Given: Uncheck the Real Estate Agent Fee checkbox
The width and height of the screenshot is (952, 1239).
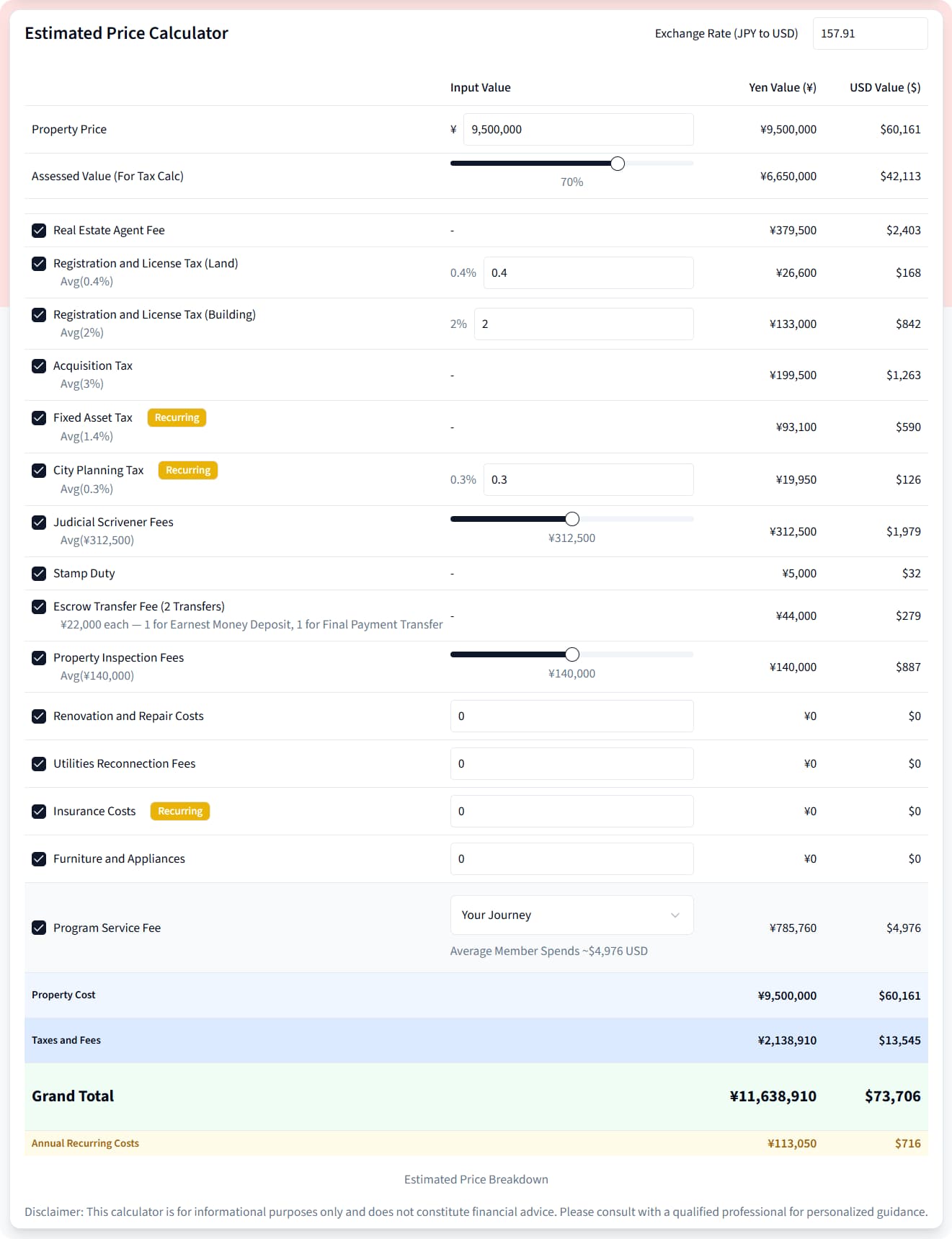Looking at the screenshot, I should coord(39,231).
